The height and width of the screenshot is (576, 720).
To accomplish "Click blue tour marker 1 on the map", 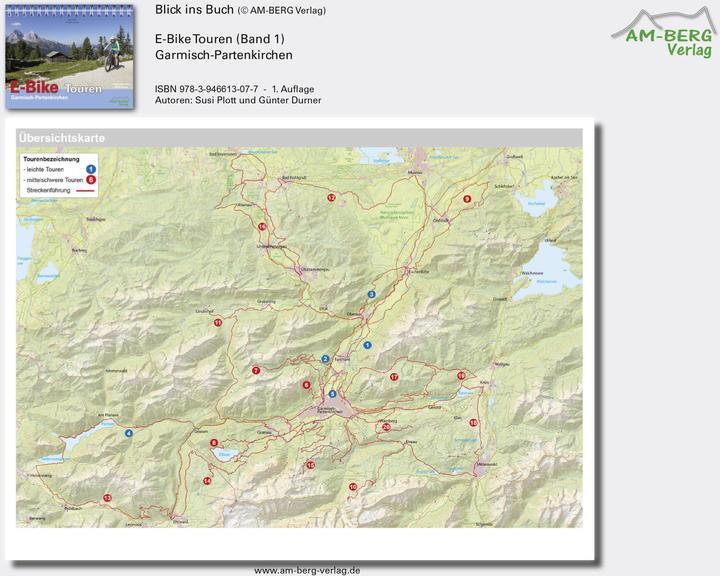I will click(367, 345).
